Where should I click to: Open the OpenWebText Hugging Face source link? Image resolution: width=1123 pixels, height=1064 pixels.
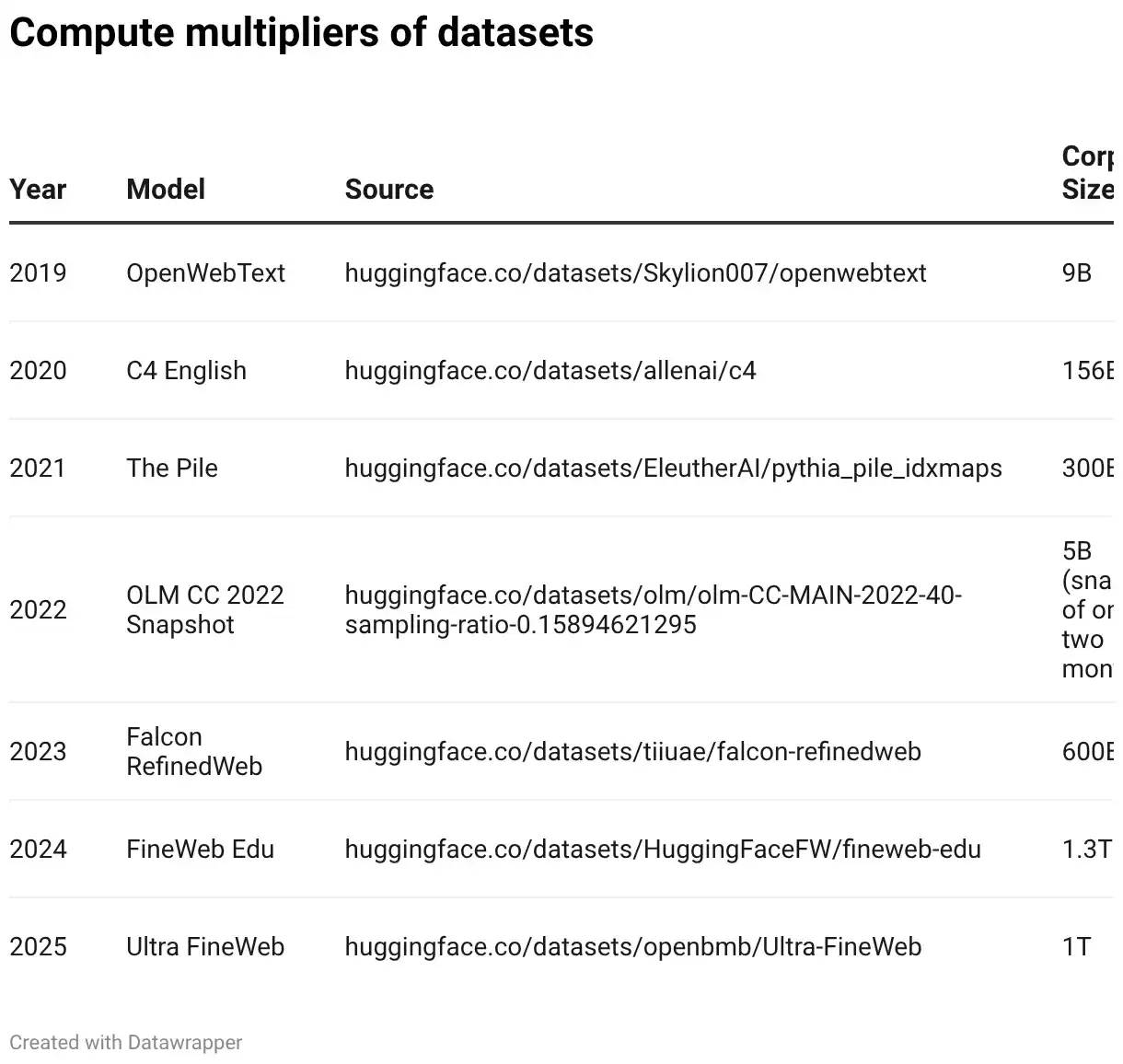(635, 273)
